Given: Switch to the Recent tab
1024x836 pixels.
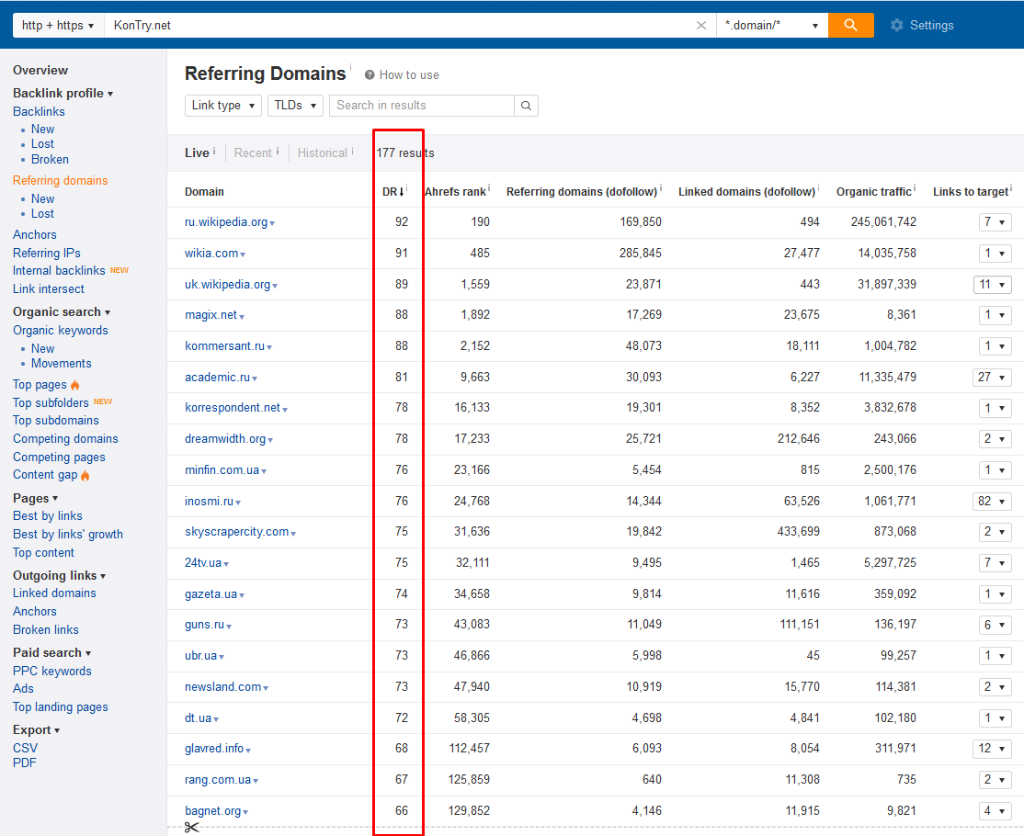Looking at the screenshot, I should (x=253, y=153).
